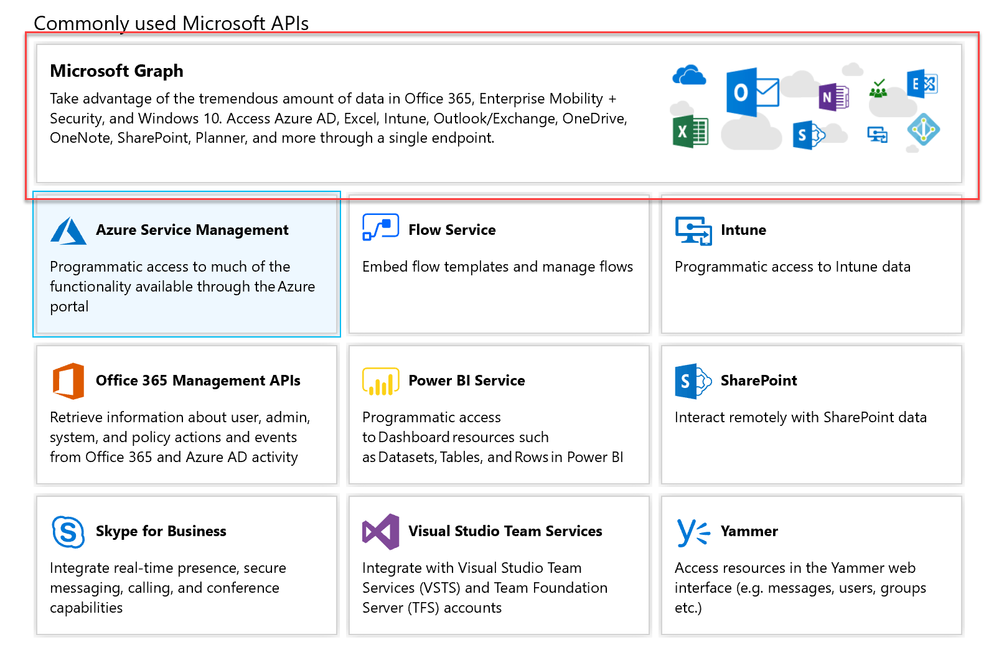Click the Visual Studio Team Services description
The image size is (999, 649).
[x=485, y=588]
